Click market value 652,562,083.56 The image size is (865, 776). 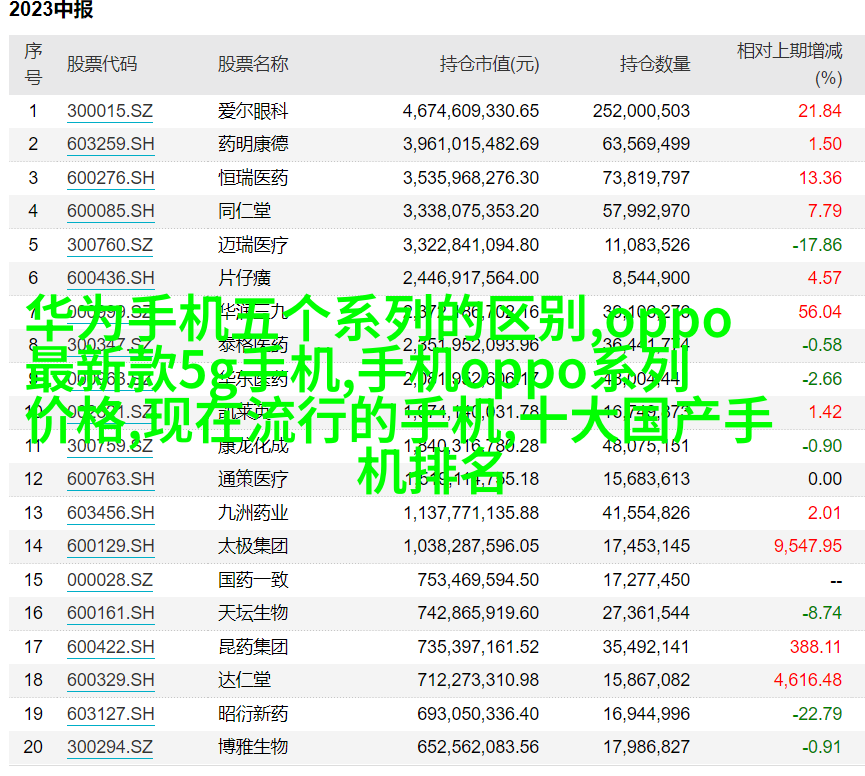[x=478, y=747]
